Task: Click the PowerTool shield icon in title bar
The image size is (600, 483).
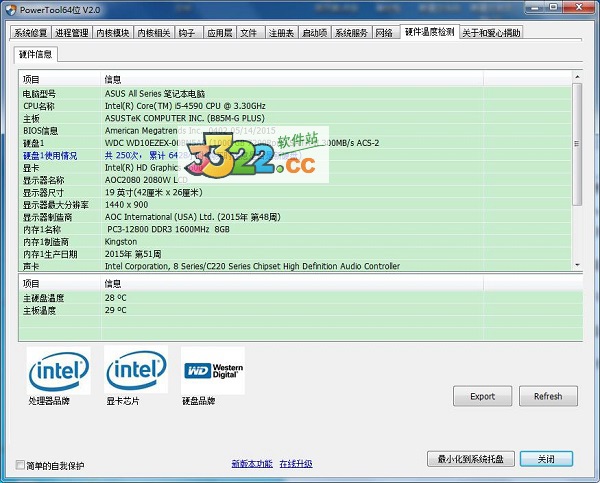Action: click(x=11, y=10)
